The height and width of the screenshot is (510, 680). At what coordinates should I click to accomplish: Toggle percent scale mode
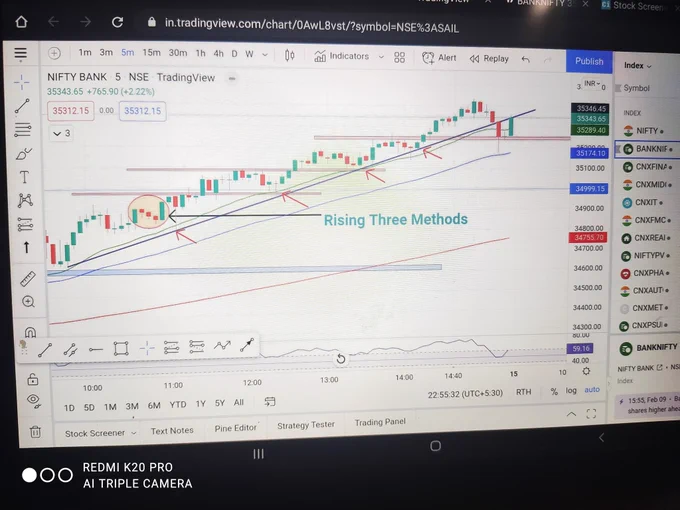tap(554, 392)
